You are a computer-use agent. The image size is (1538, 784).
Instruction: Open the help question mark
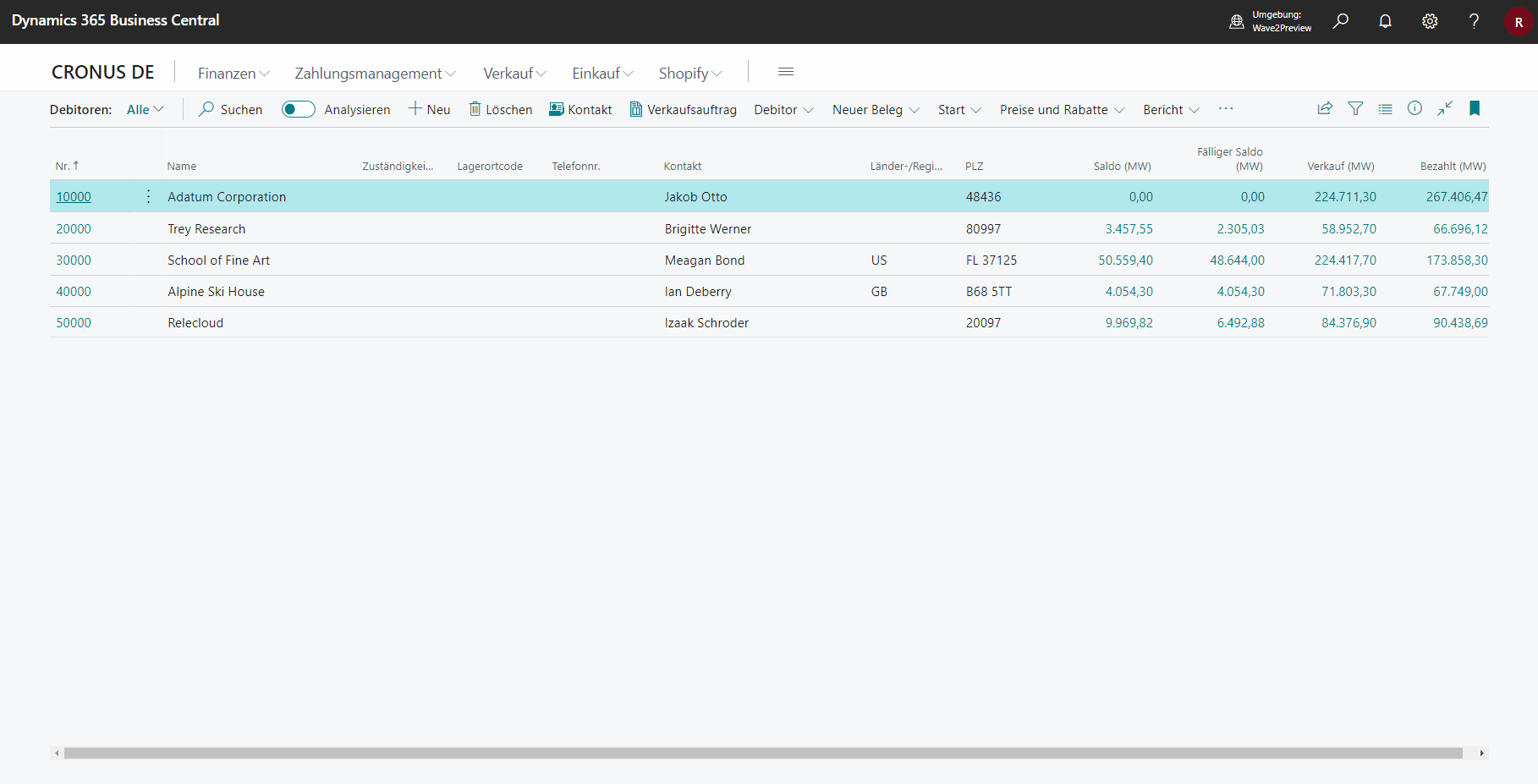(1474, 21)
